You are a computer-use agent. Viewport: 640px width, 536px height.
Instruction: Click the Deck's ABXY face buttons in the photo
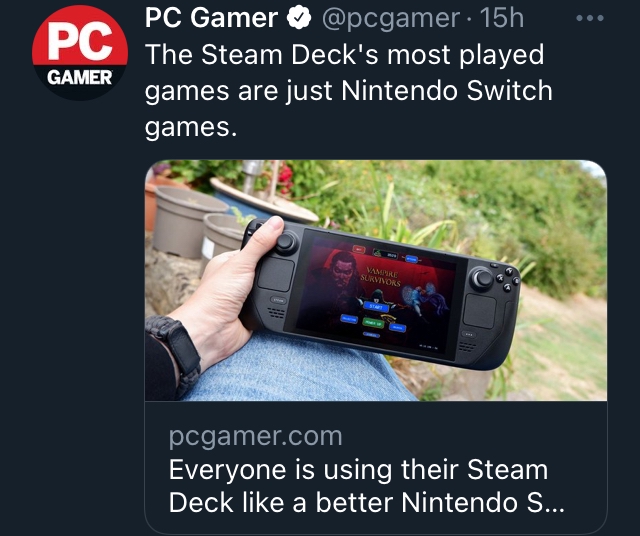(x=507, y=279)
